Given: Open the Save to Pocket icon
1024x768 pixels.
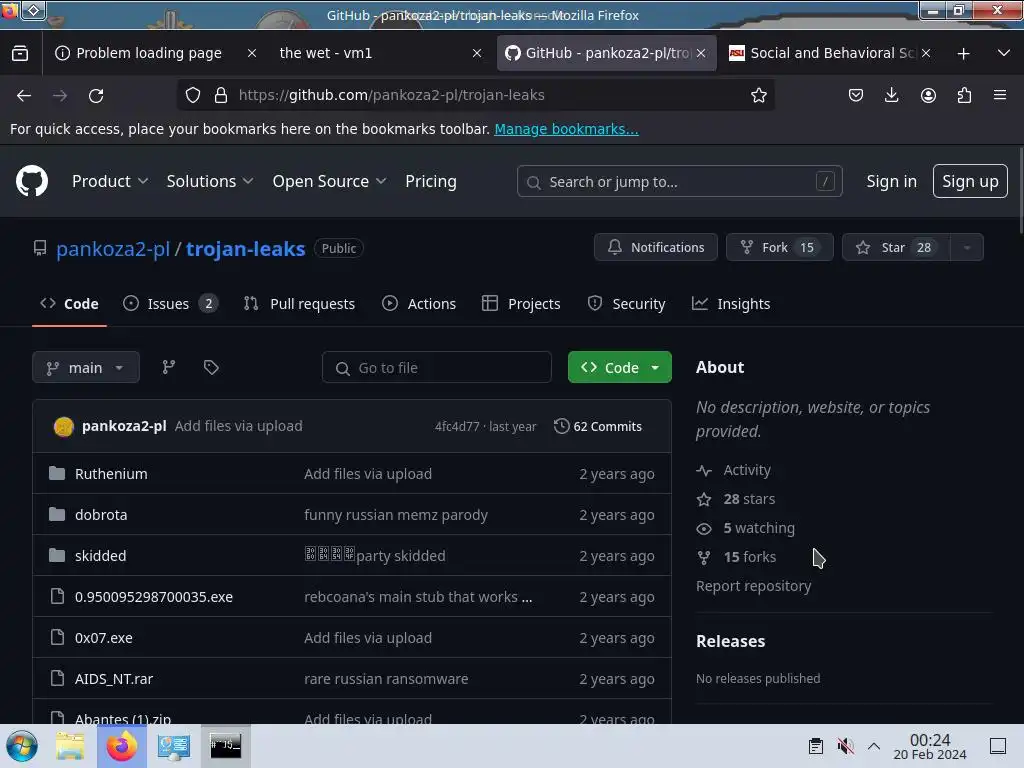Looking at the screenshot, I should [x=856, y=95].
